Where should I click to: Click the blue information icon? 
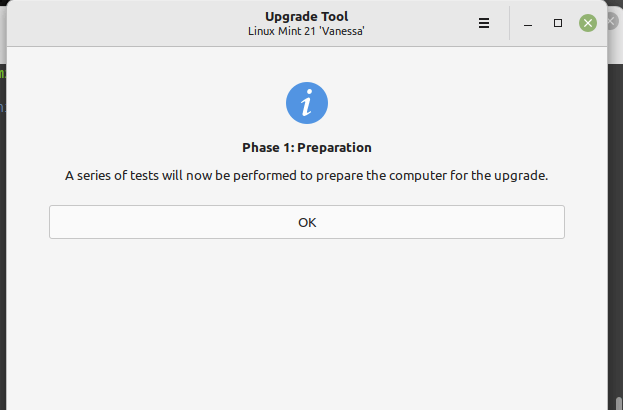[x=307, y=103]
